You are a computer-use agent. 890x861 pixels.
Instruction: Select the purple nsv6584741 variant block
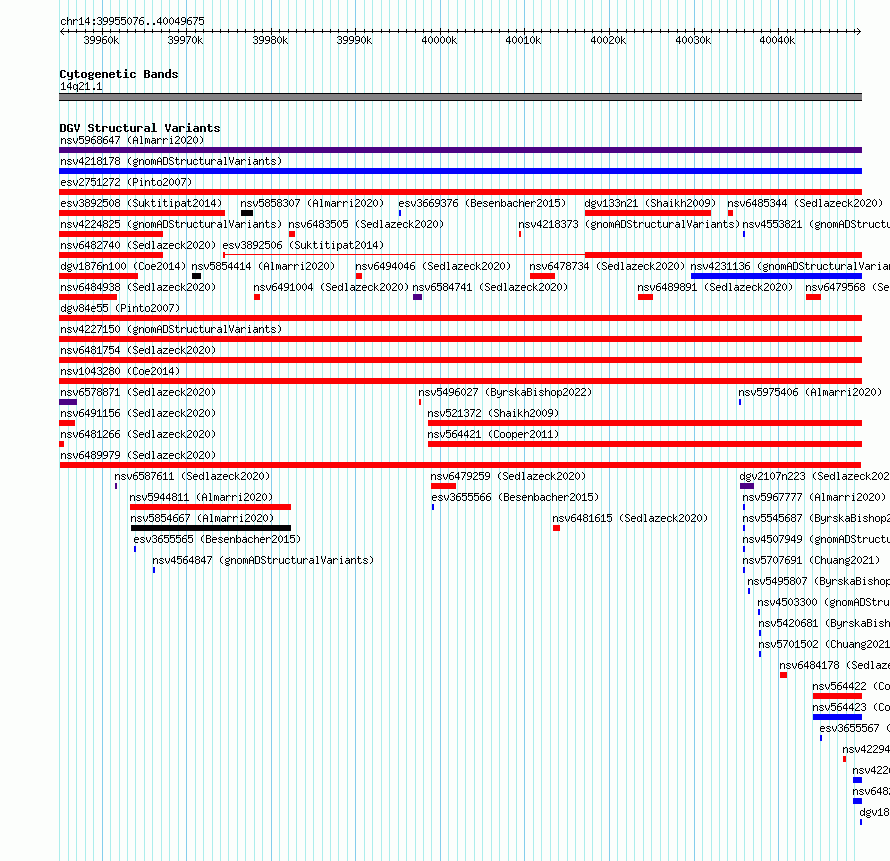417,297
